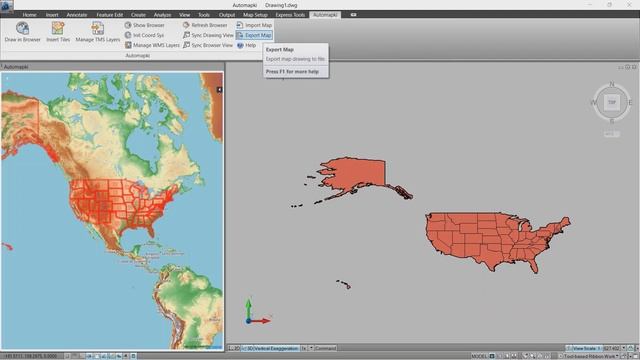Open the application menu button
This screenshot has height=360, width=640.
(7, 6)
